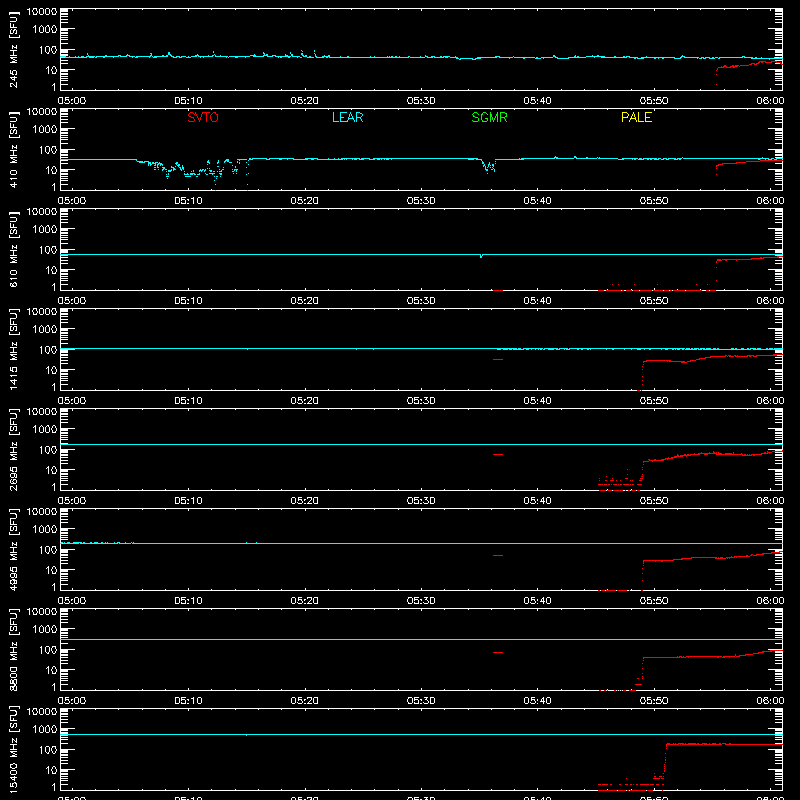Click 05:40 tick under the 2695 MHz plot

click(x=537, y=501)
